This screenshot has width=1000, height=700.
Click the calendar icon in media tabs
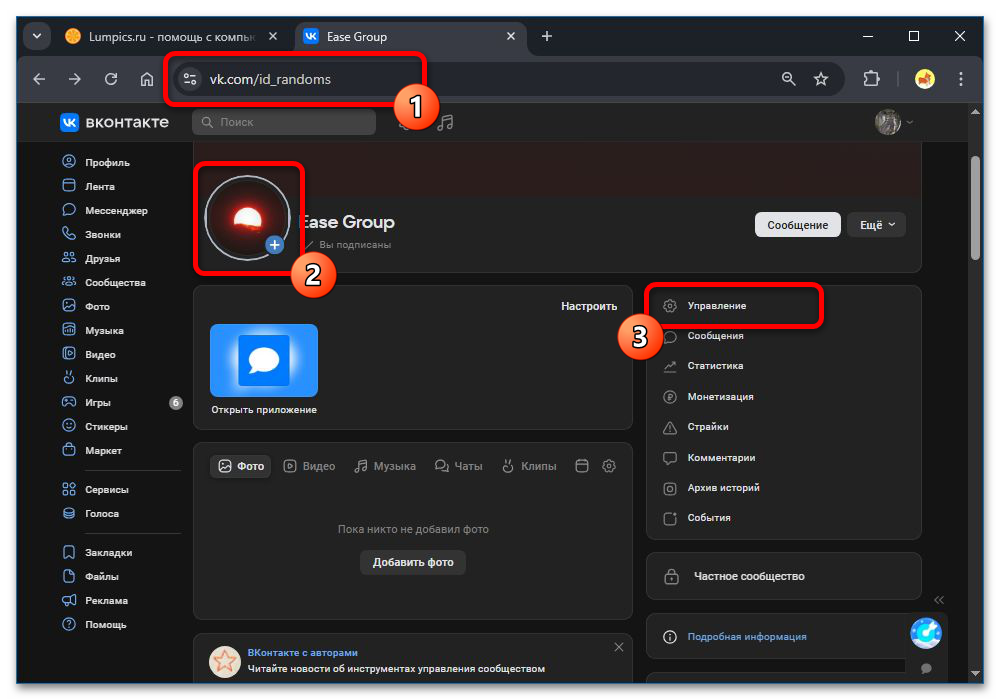click(x=581, y=466)
